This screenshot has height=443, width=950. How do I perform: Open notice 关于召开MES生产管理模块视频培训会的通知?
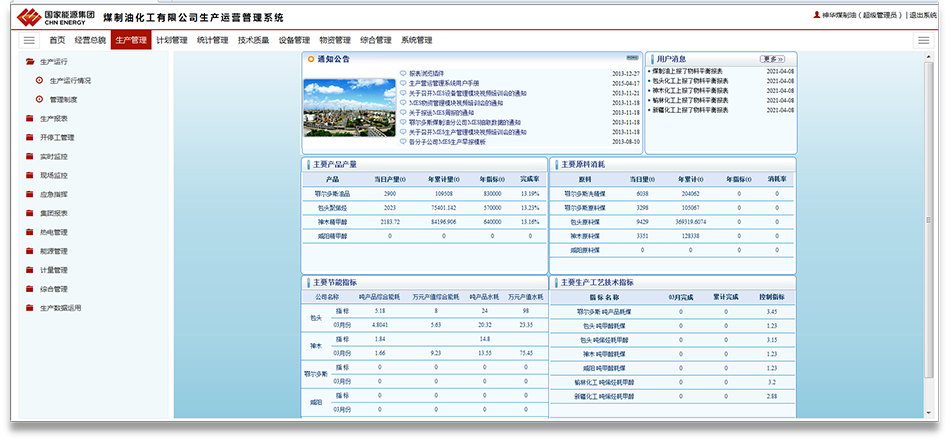(x=468, y=132)
